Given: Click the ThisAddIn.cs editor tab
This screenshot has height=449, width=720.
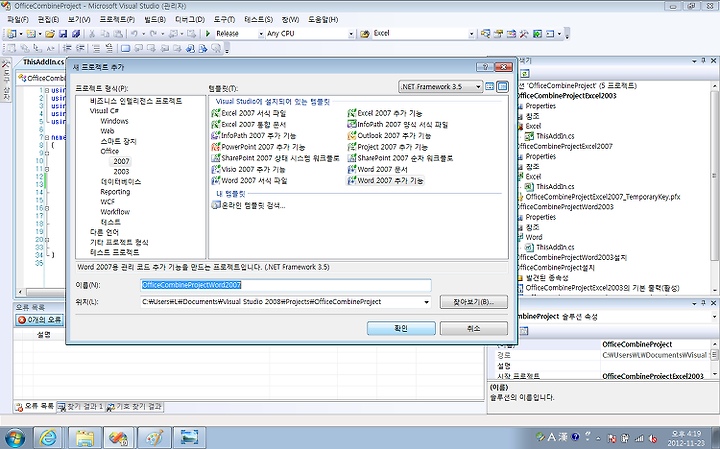Looking at the screenshot, I should pyautogui.click(x=43, y=62).
